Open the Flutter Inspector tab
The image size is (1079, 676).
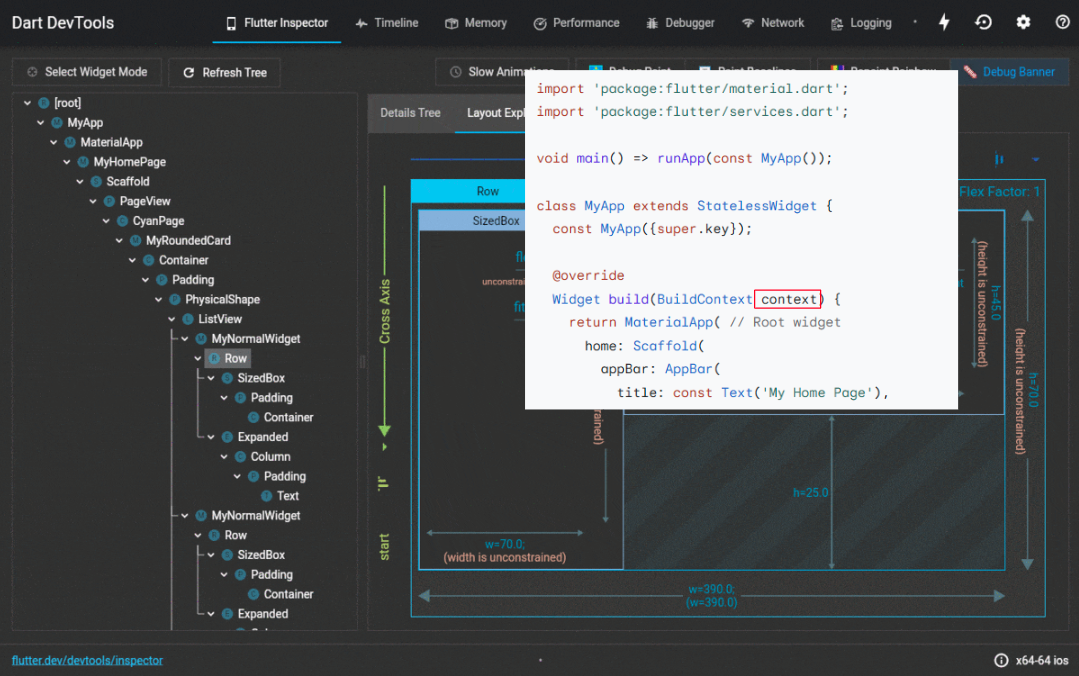tap(277, 23)
